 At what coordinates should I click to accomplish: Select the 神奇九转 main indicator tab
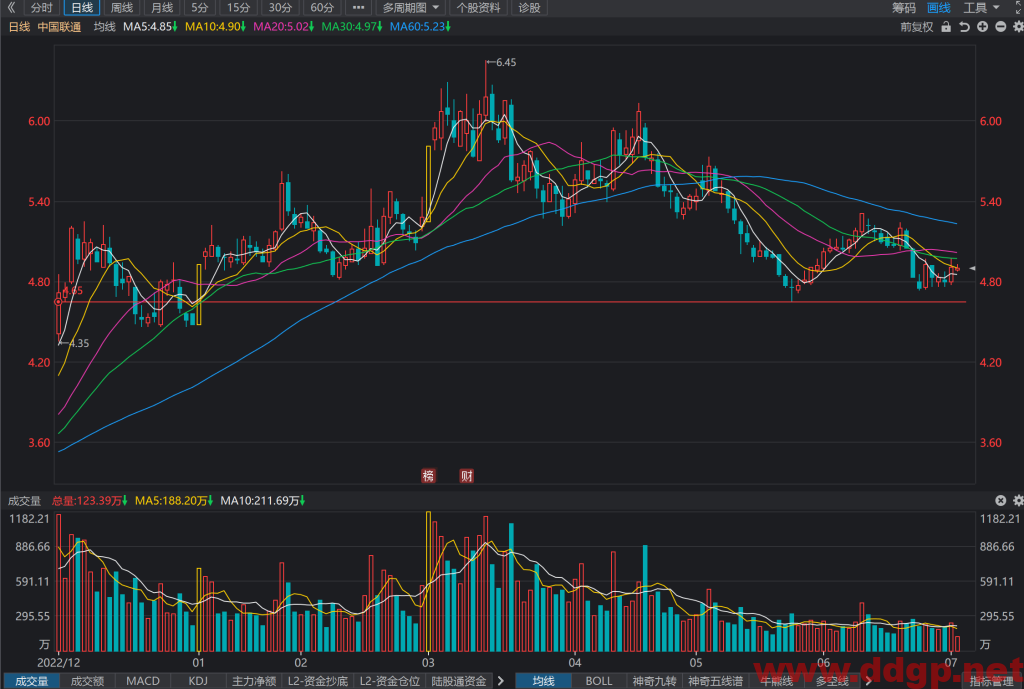pos(654,681)
